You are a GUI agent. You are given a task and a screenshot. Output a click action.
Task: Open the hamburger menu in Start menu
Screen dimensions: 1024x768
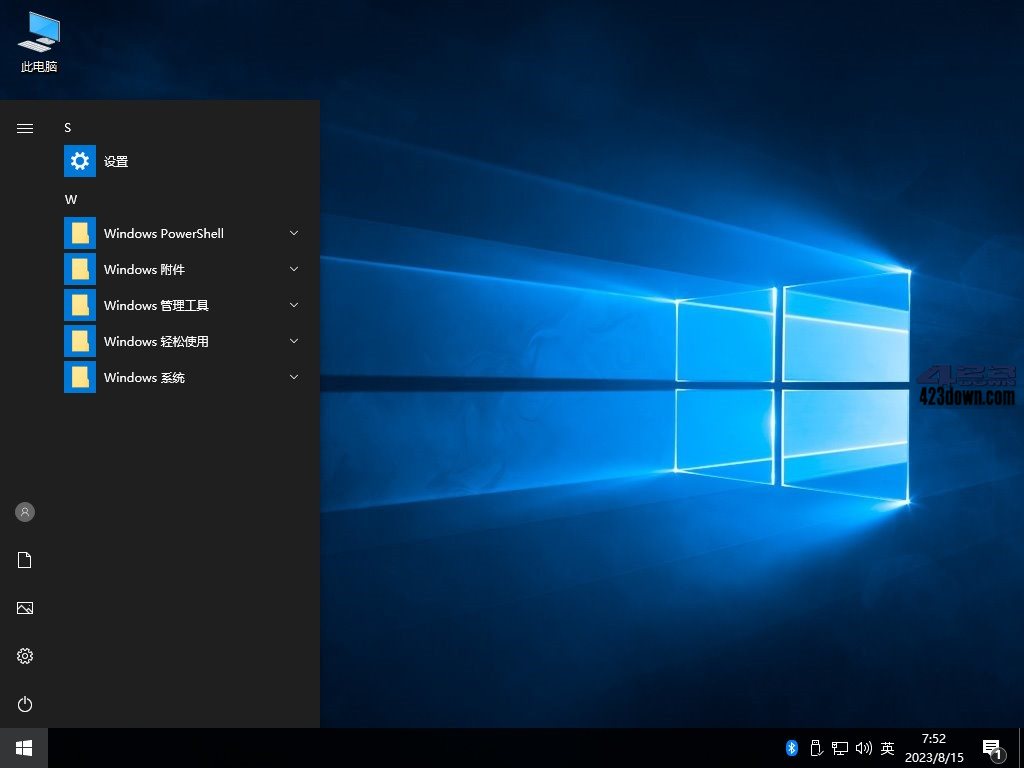[x=24, y=128]
